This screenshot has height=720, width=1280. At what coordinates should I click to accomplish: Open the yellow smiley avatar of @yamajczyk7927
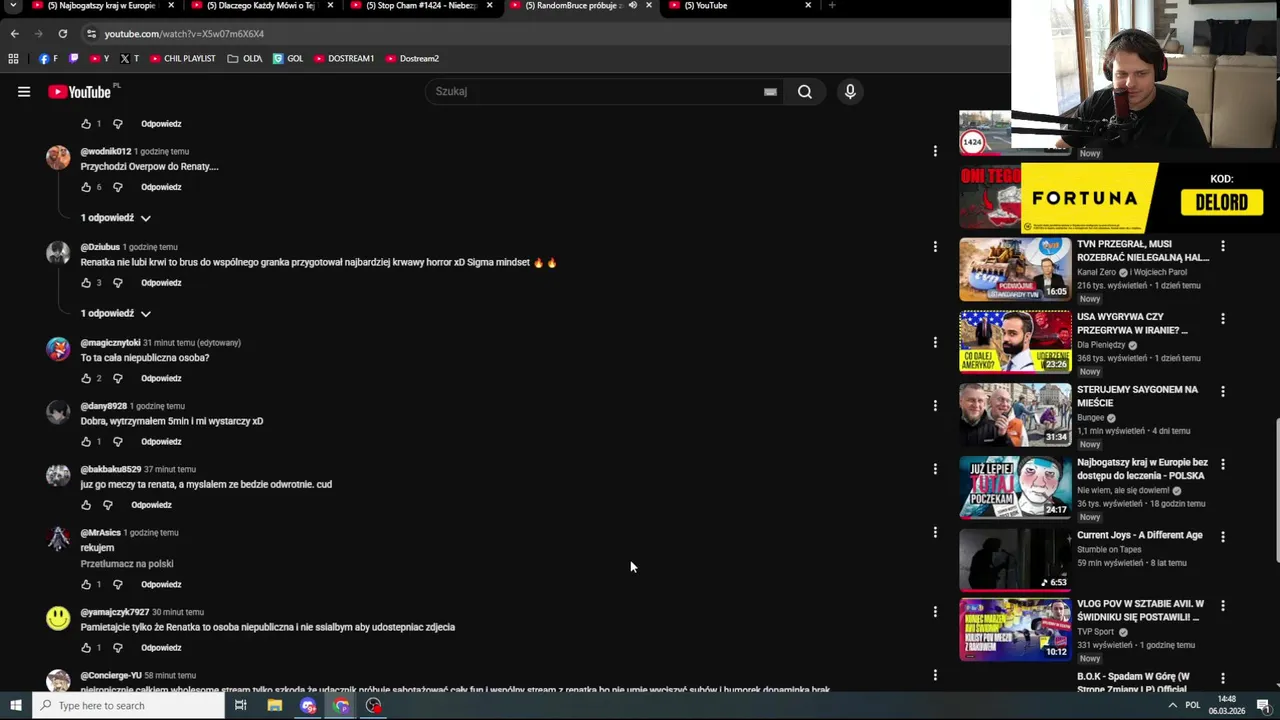[x=58, y=618]
